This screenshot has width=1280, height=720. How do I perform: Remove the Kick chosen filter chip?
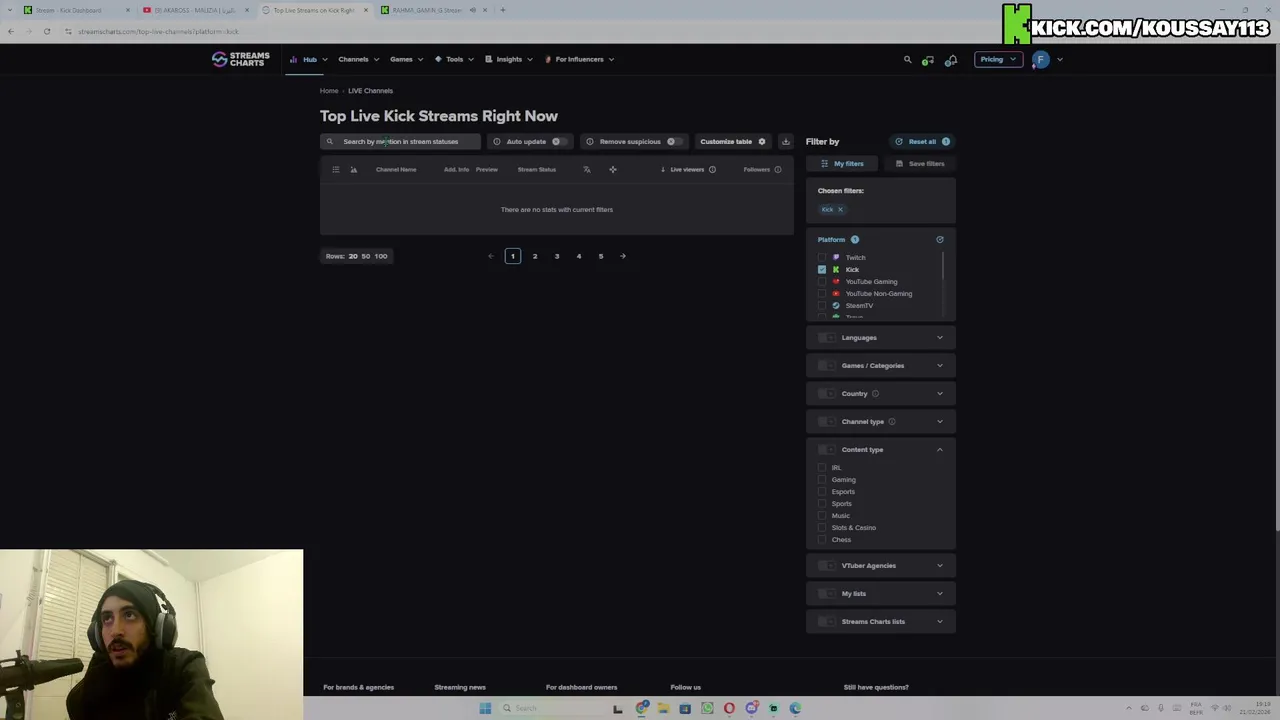coord(840,209)
